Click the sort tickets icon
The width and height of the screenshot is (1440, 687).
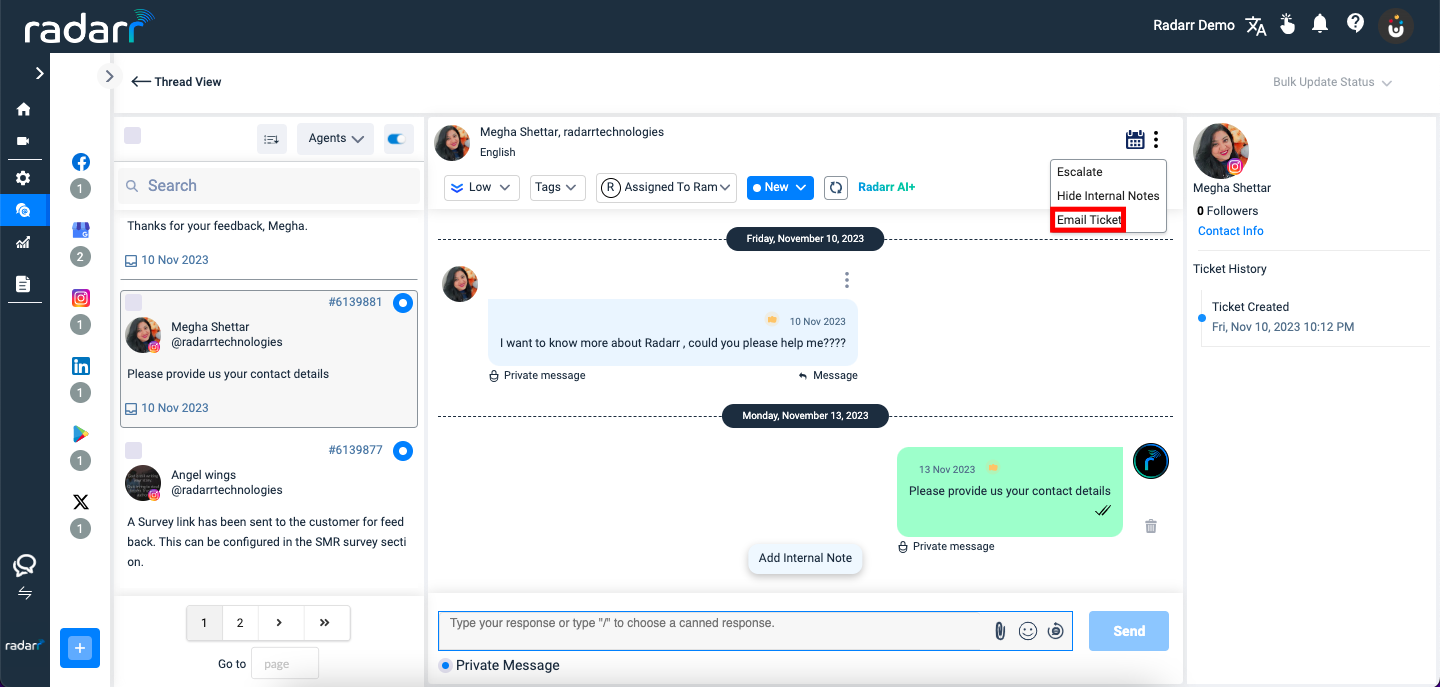point(271,139)
